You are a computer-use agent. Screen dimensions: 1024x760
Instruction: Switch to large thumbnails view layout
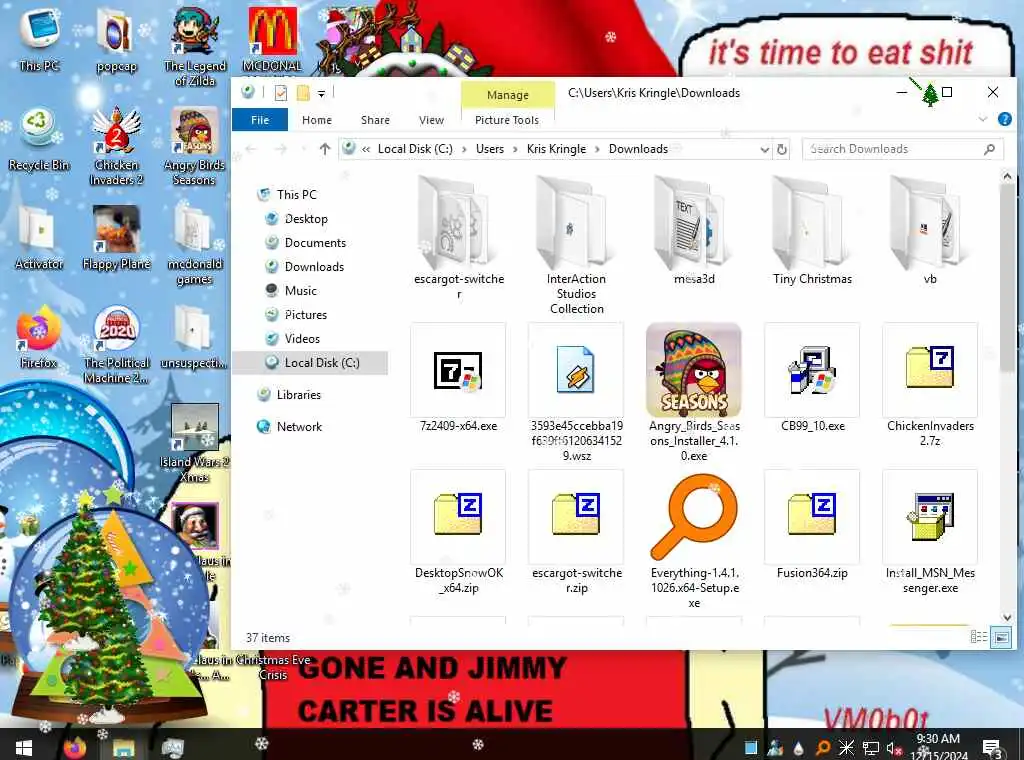[x=1000, y=637]
